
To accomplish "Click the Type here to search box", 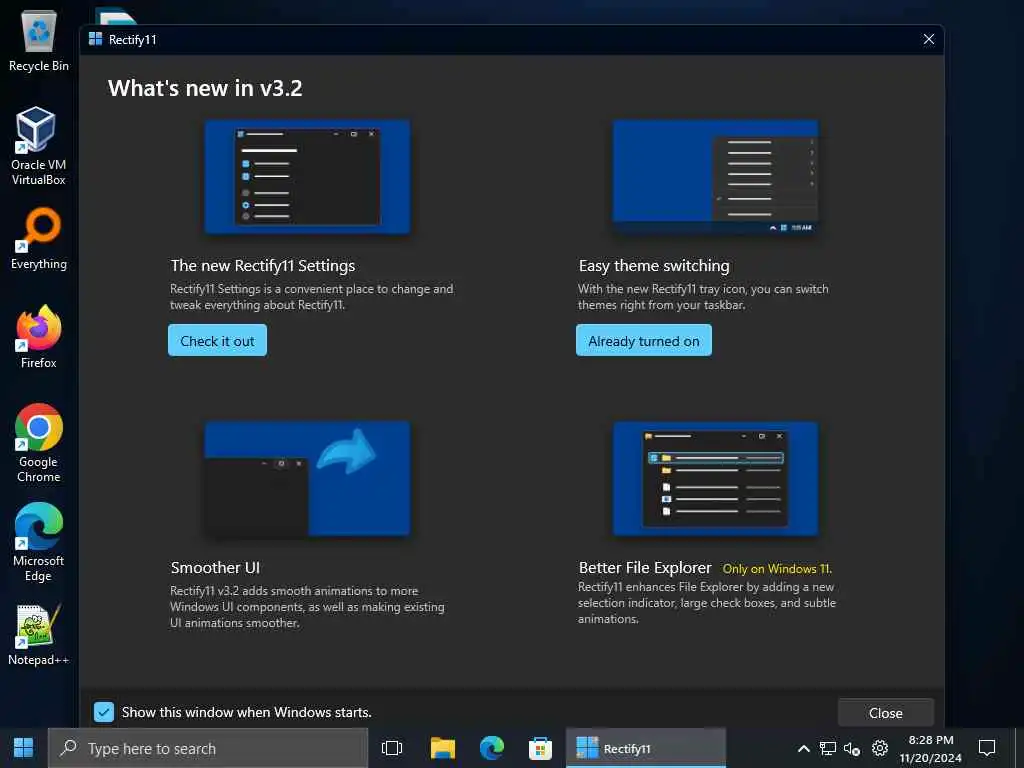I will (208, 748).
